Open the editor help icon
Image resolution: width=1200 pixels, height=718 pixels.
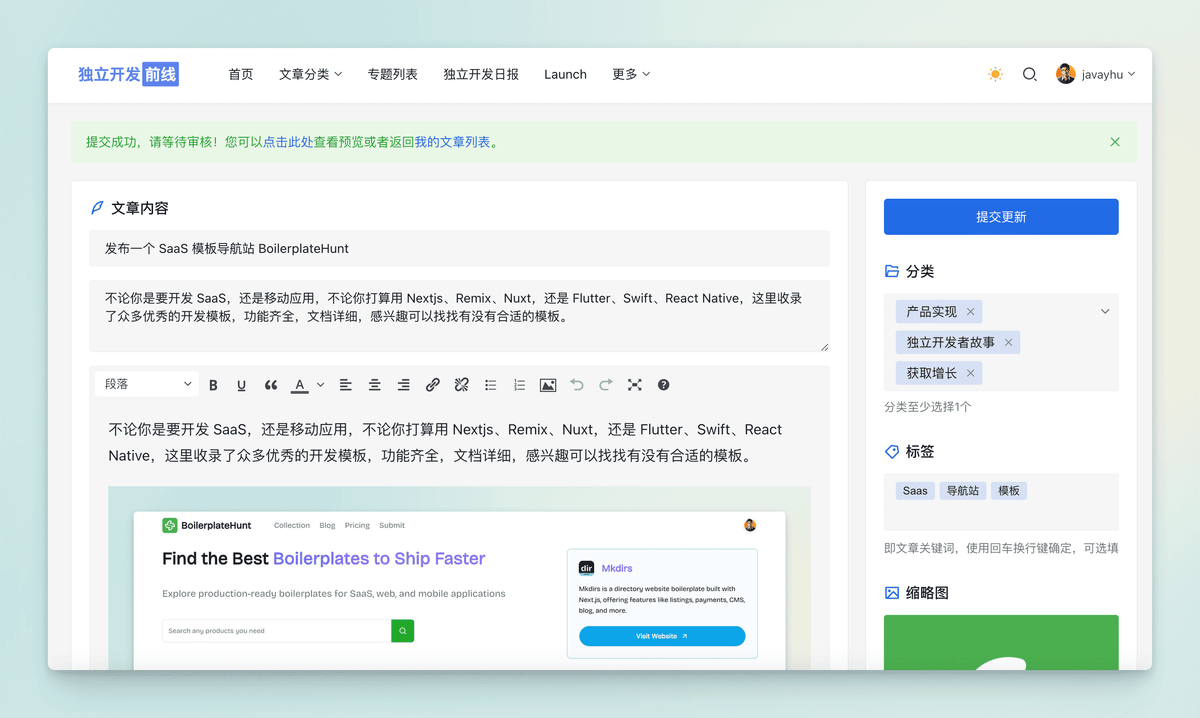(663, 385)
